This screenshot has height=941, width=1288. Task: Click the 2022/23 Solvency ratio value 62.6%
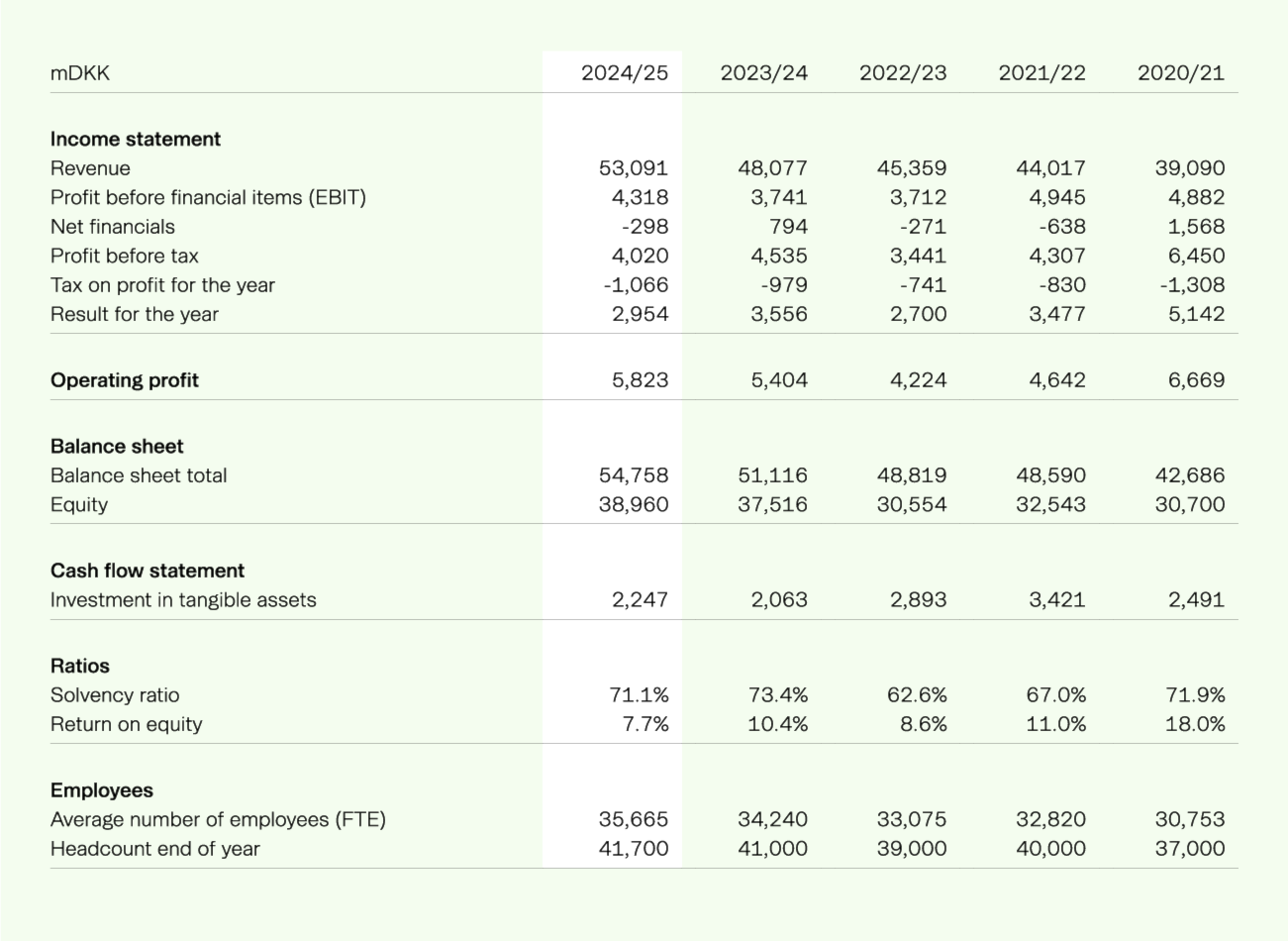click(x=917, y=694)
